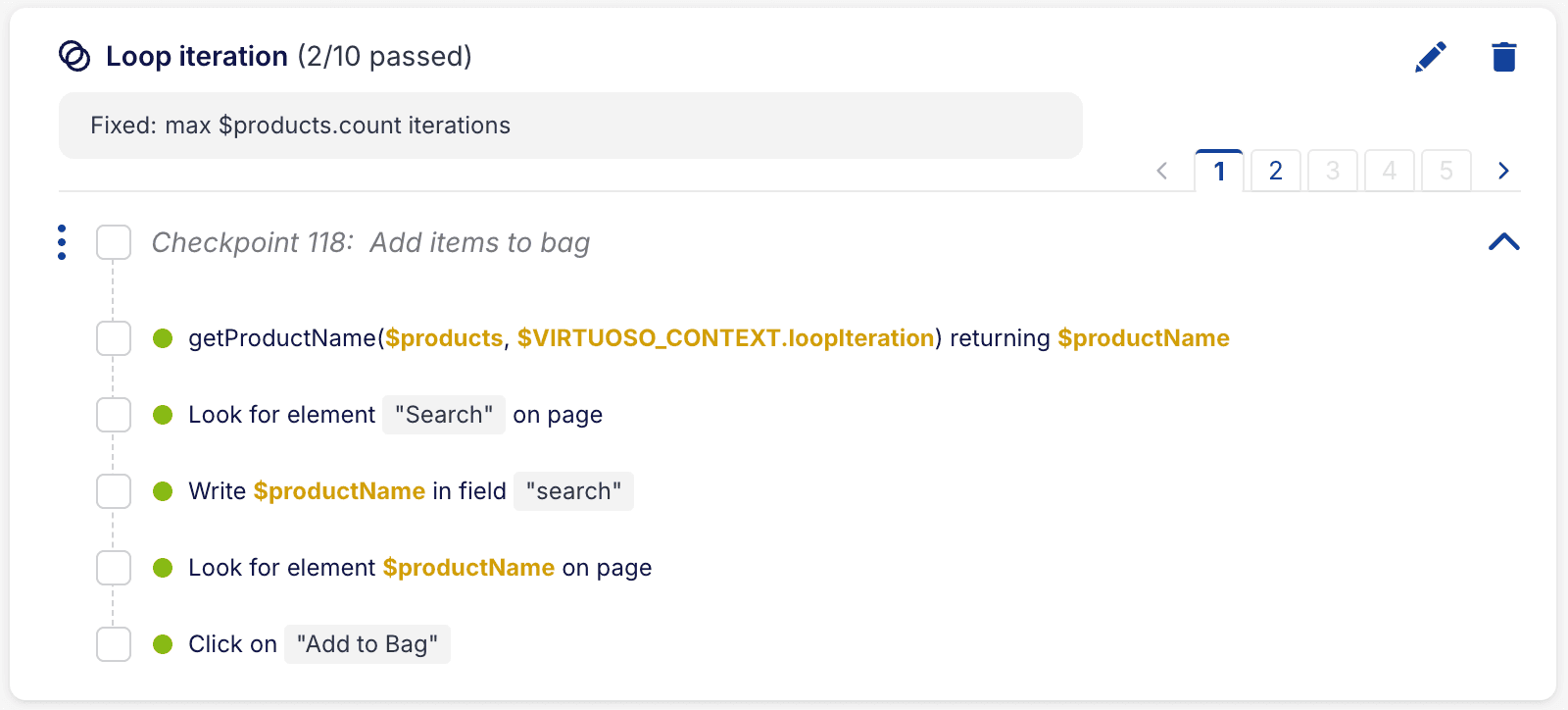Click the loop iteration icon
1568x710 pixels.
click(x=74, y=57)
